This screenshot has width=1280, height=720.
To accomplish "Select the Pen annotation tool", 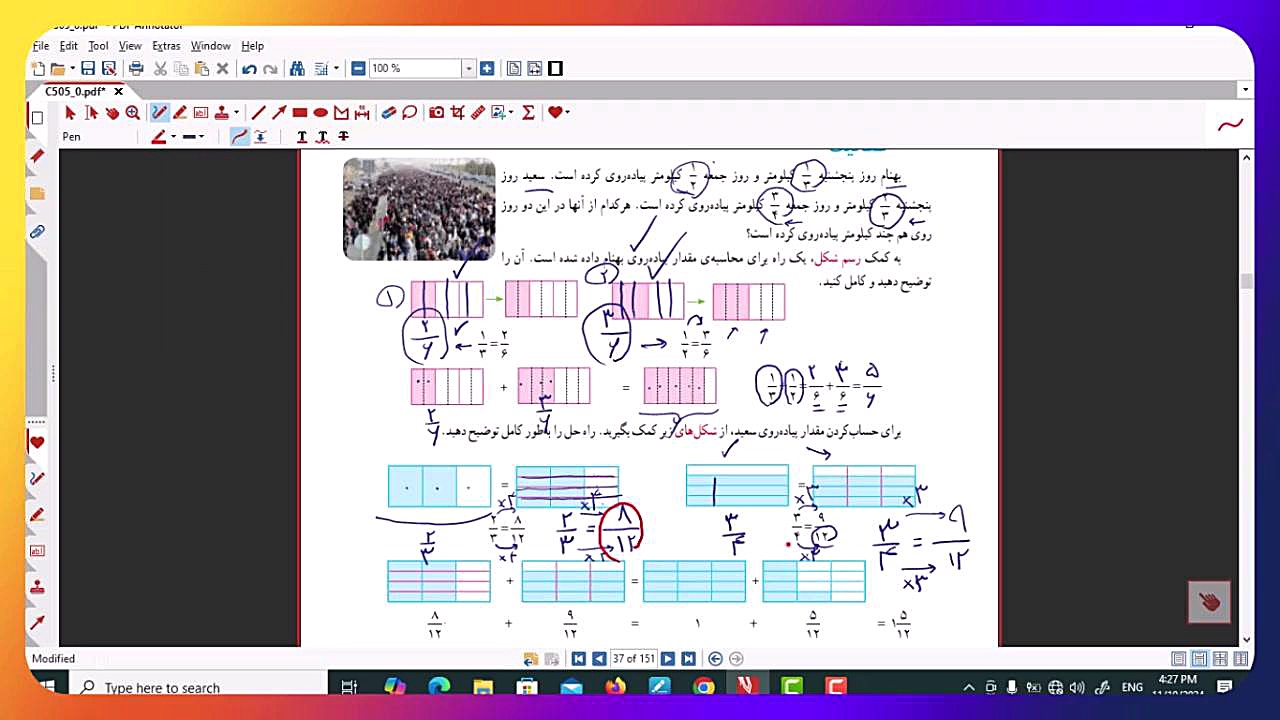I will (x=159, y=113).
